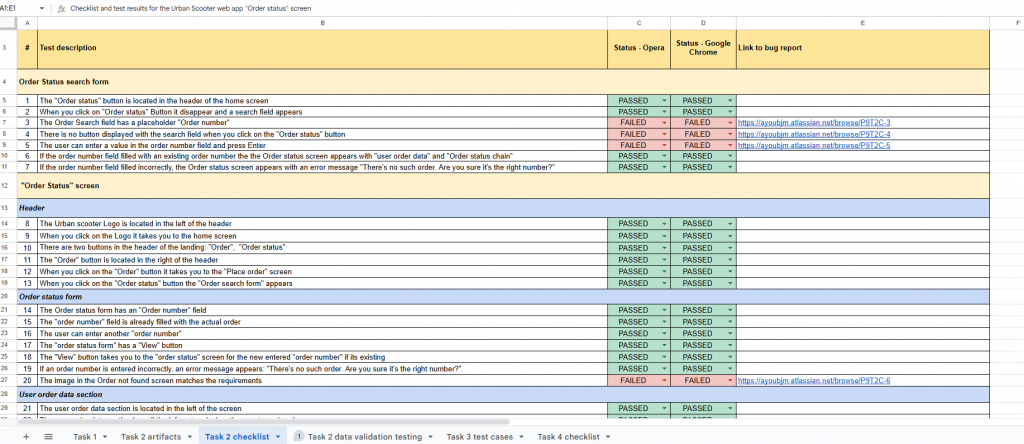The height and width of the screenshot is (444, 1024).
Task: Open the all sheets list icon
Action: coord(49,437)
